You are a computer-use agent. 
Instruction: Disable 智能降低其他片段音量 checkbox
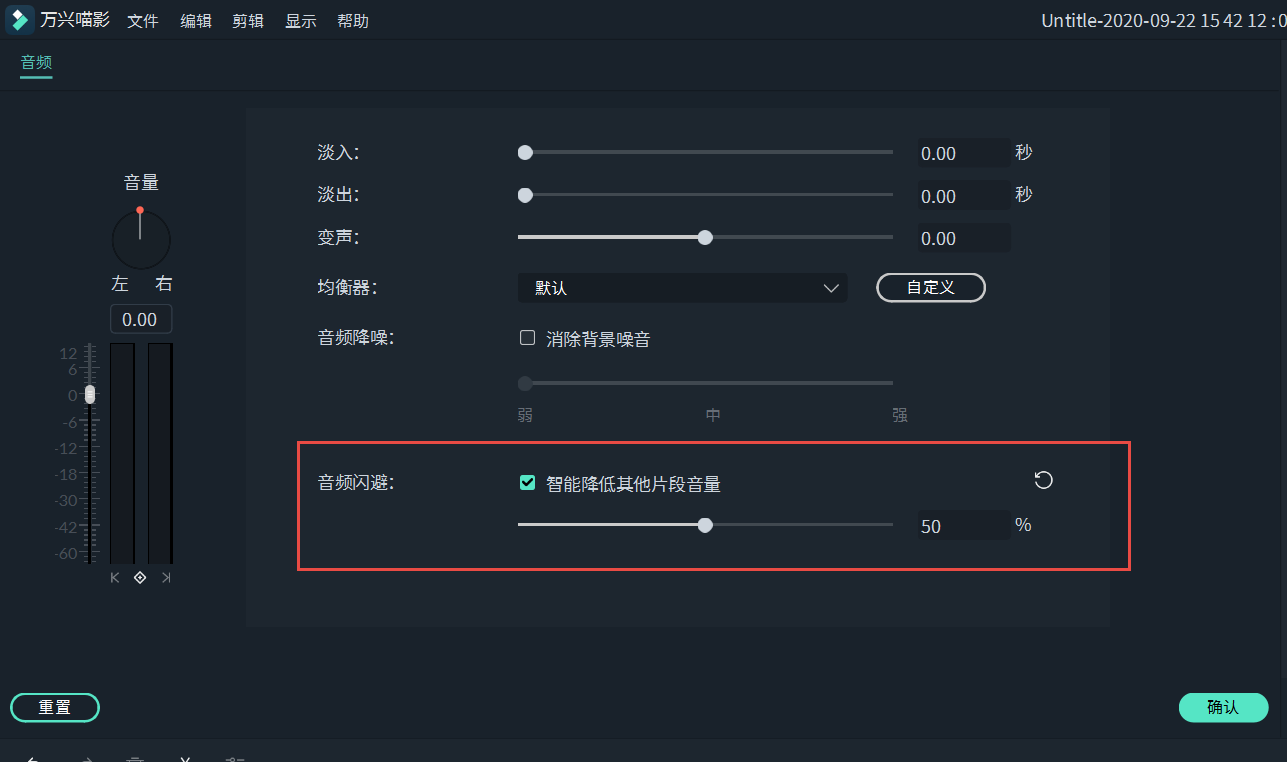(527, 482)
